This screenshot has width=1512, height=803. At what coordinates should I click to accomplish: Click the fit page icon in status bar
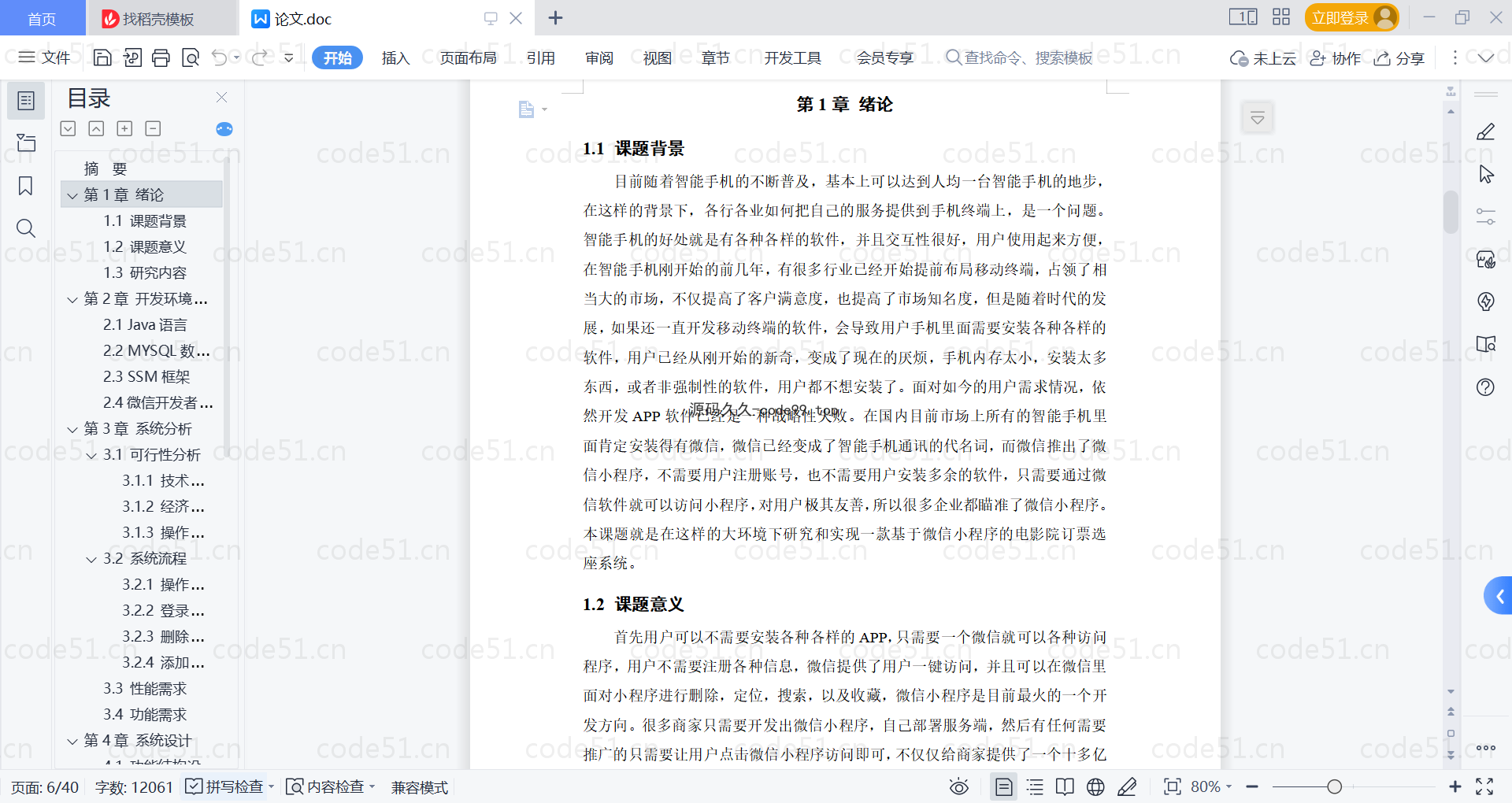1173,786
